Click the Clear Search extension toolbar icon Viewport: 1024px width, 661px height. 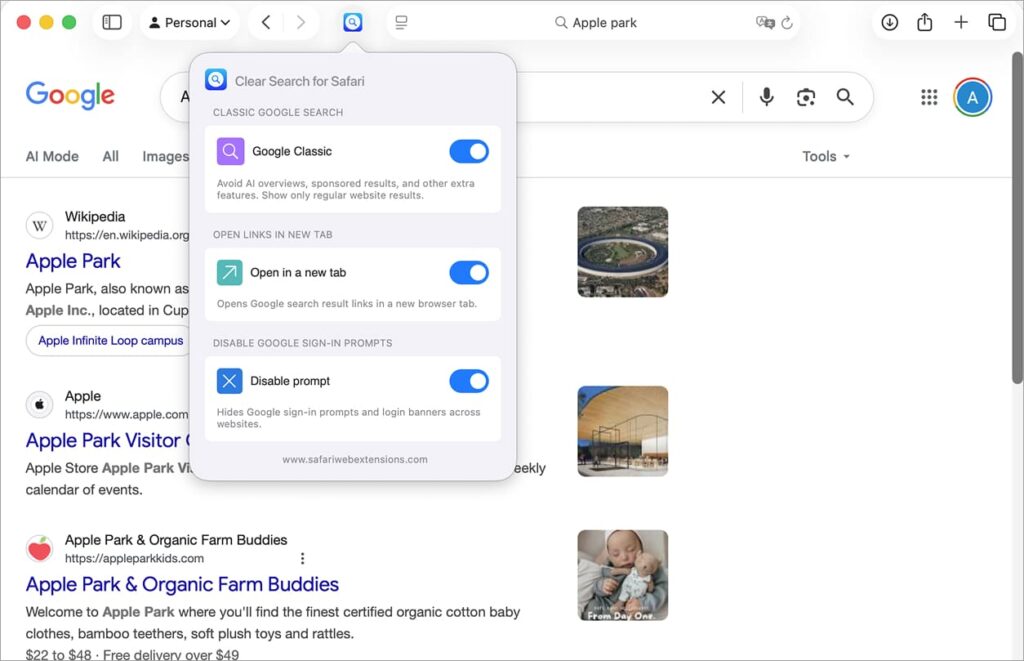pos(353,22)
